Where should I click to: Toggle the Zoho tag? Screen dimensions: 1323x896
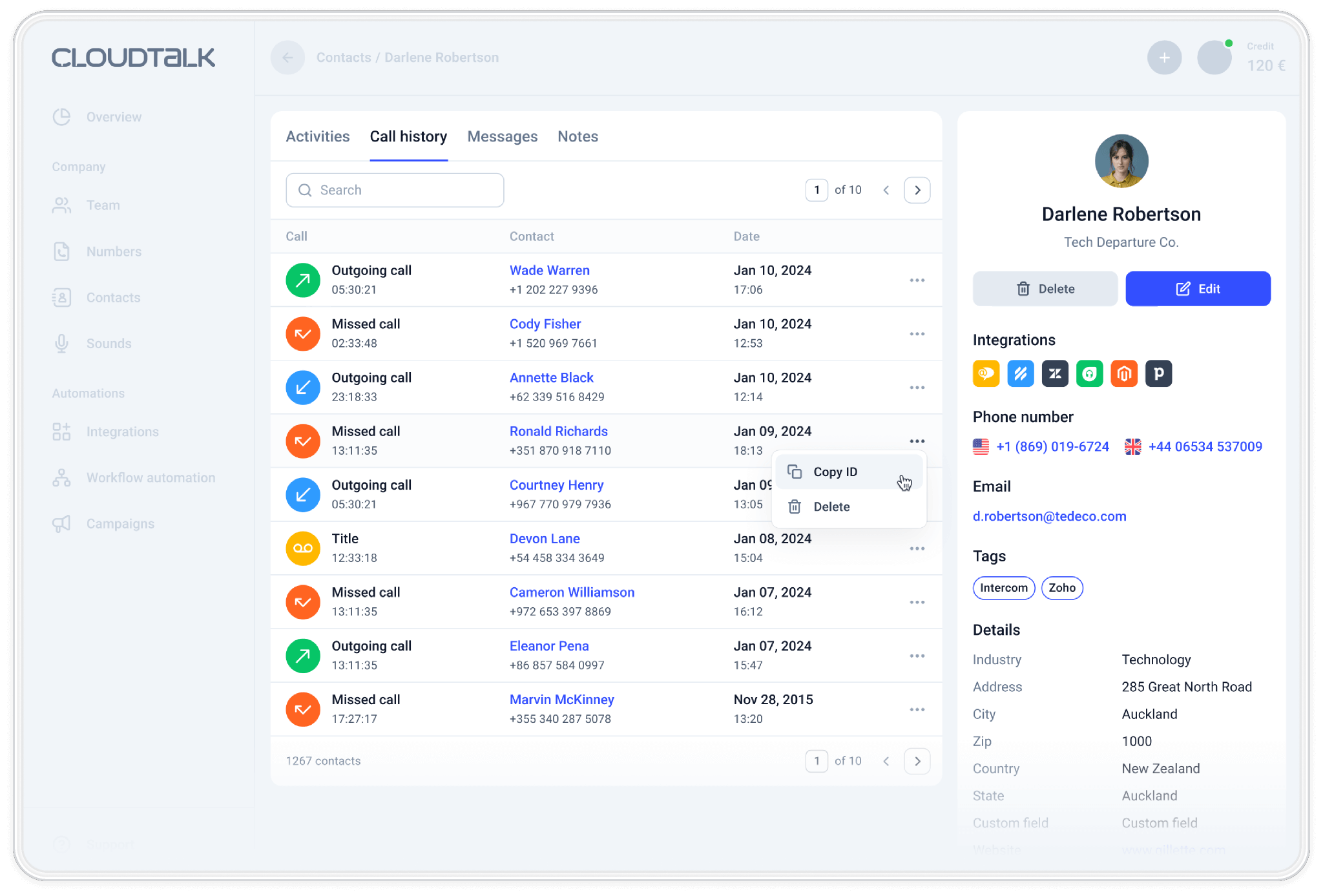pyautogui.click(x=1062, y=588)
